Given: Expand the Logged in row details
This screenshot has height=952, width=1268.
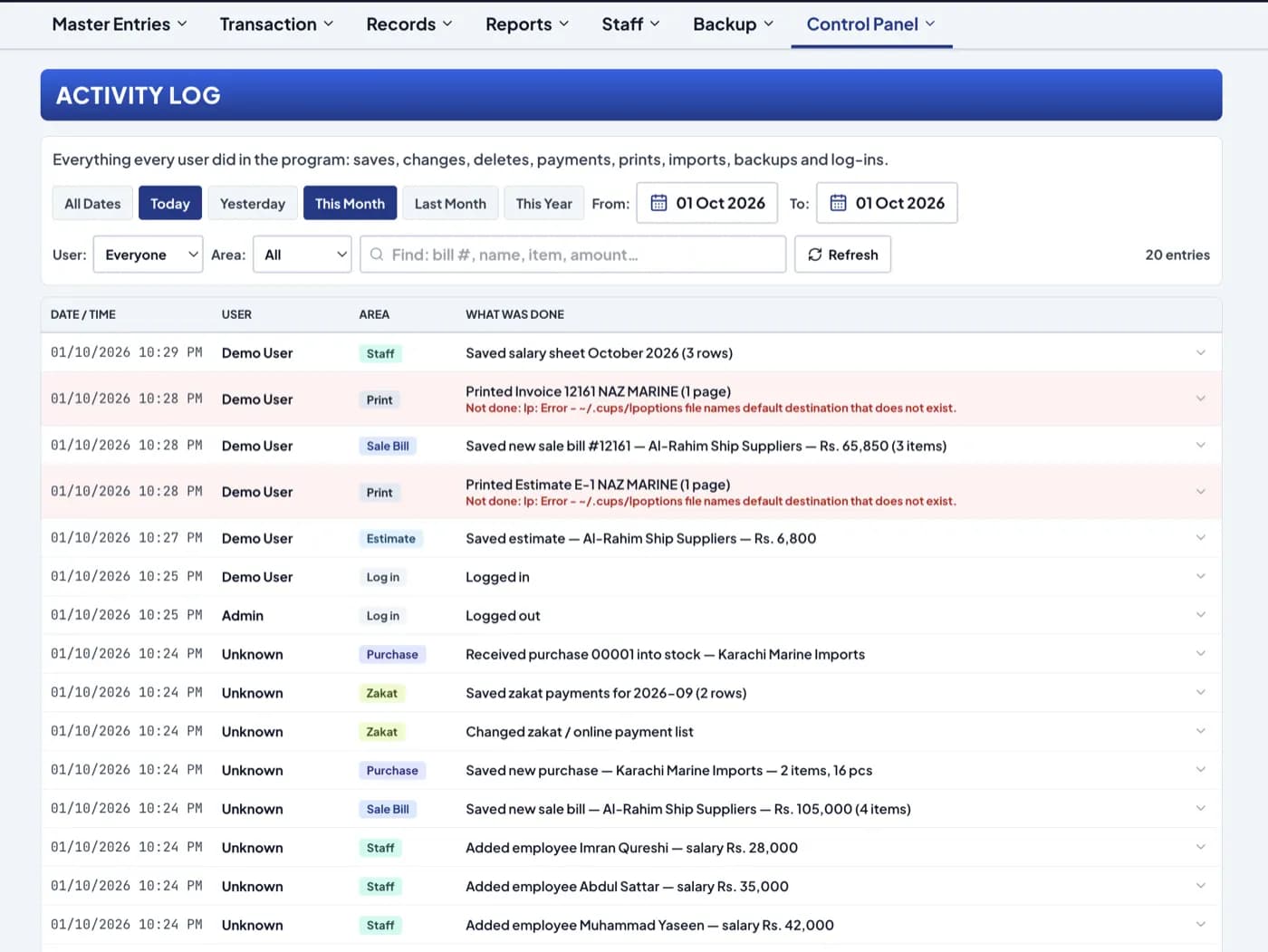Looking at the screenshot, I should 1201,576.
